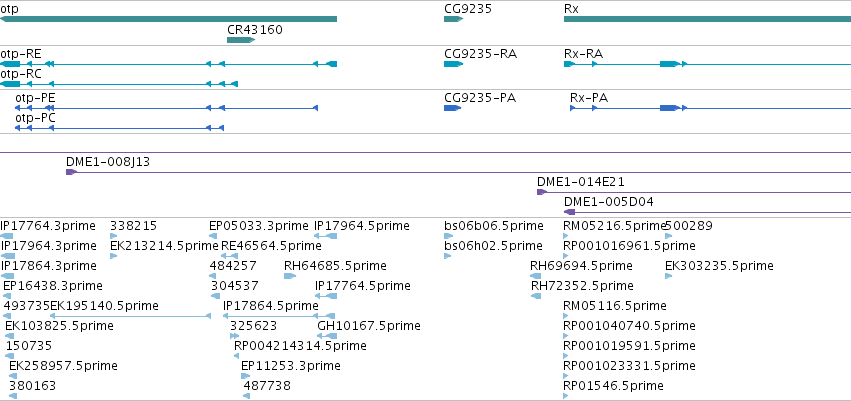Open BAC clone DME1-014E21

694,192
